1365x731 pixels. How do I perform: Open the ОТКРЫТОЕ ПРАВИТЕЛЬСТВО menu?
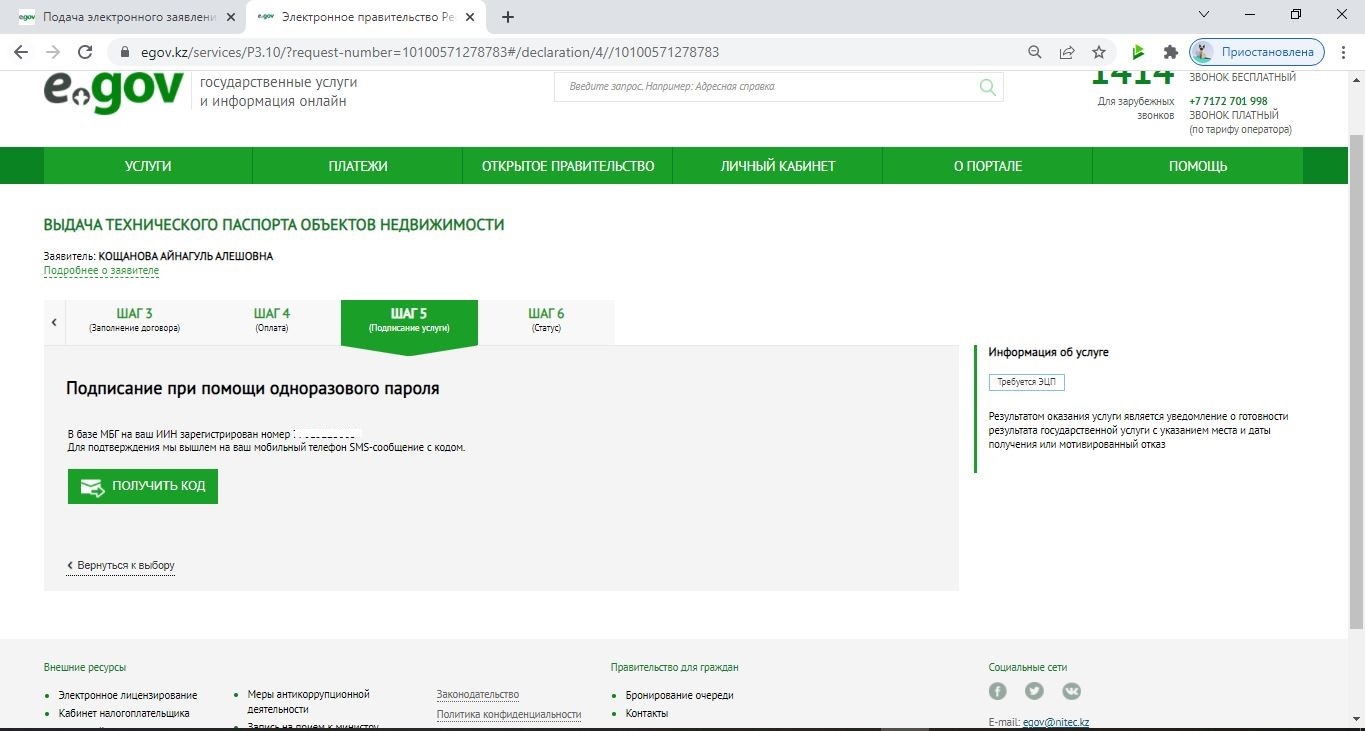tap(568, 166)
